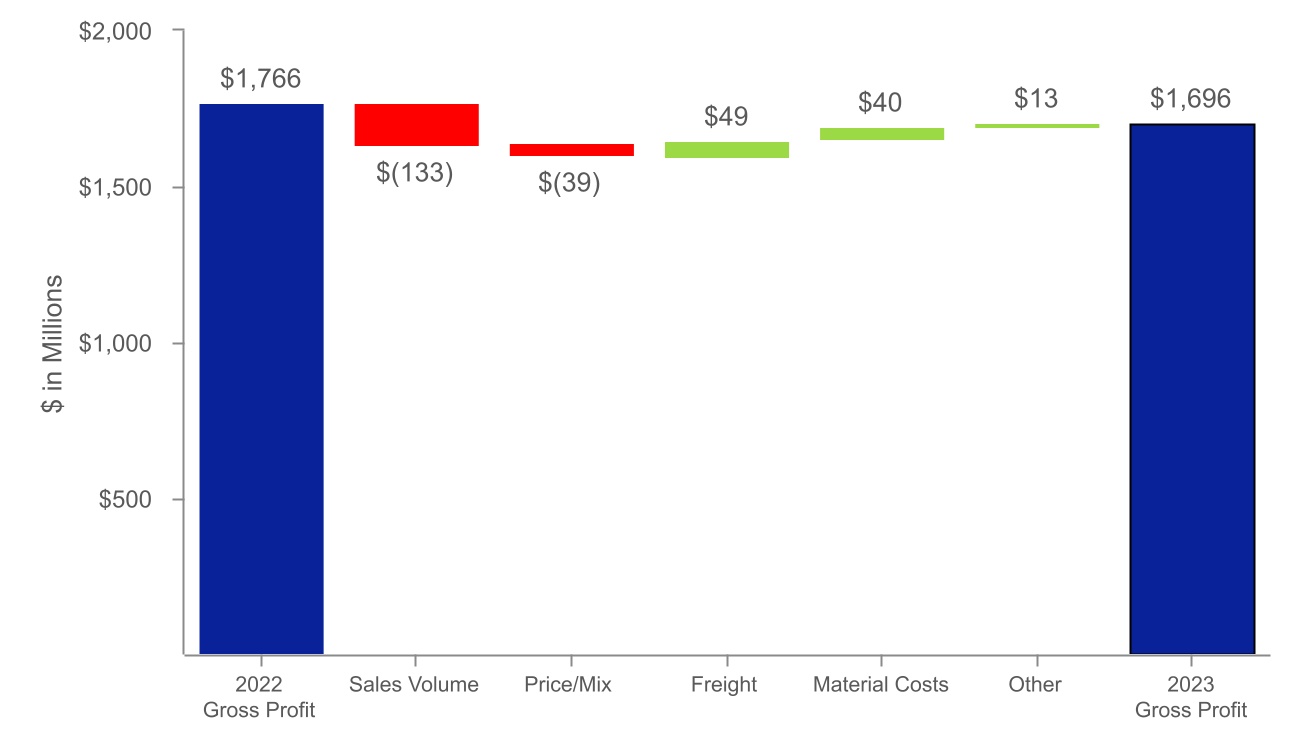Select the $13 data label

(1036, 98)
